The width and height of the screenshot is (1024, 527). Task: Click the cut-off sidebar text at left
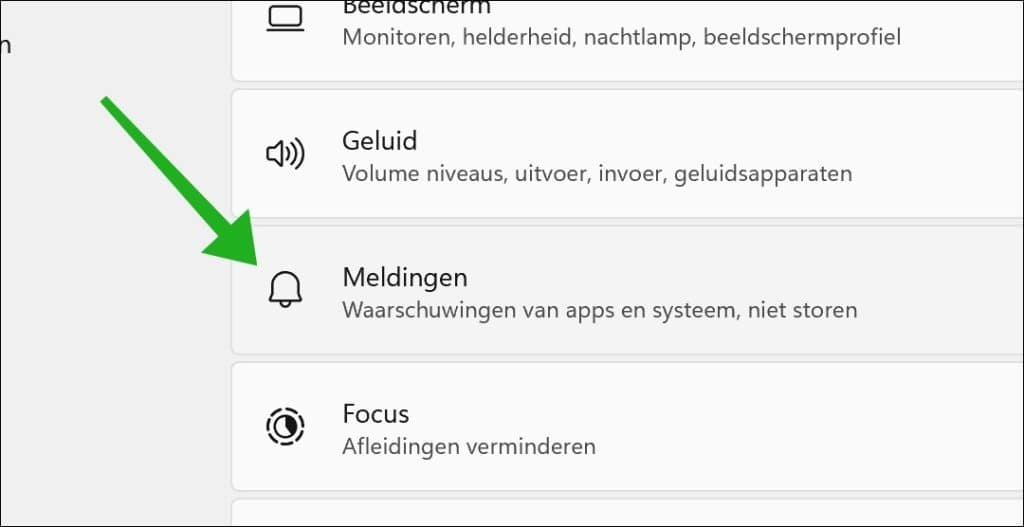[5, 45]
